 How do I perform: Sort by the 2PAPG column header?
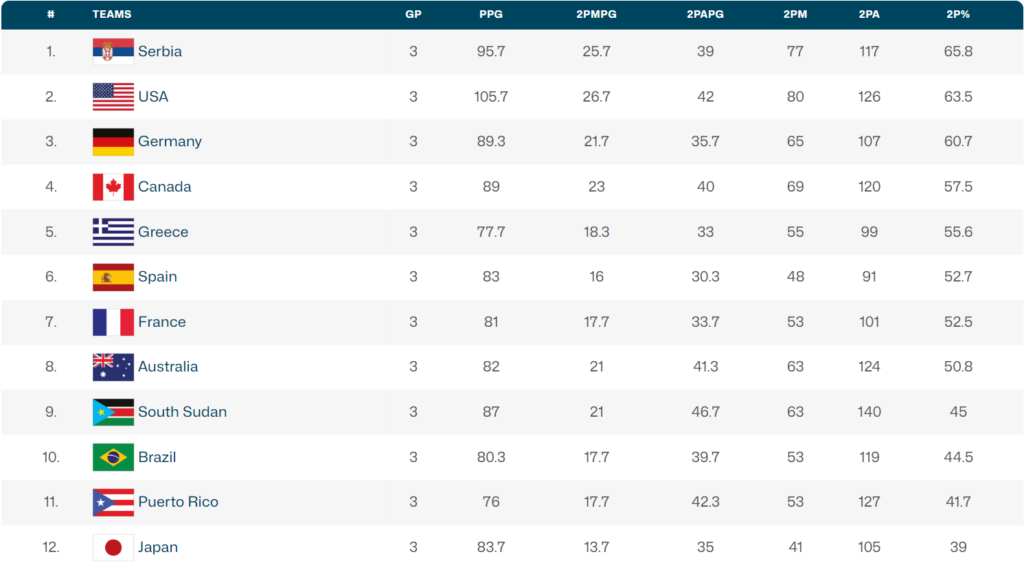pos(705,14)
